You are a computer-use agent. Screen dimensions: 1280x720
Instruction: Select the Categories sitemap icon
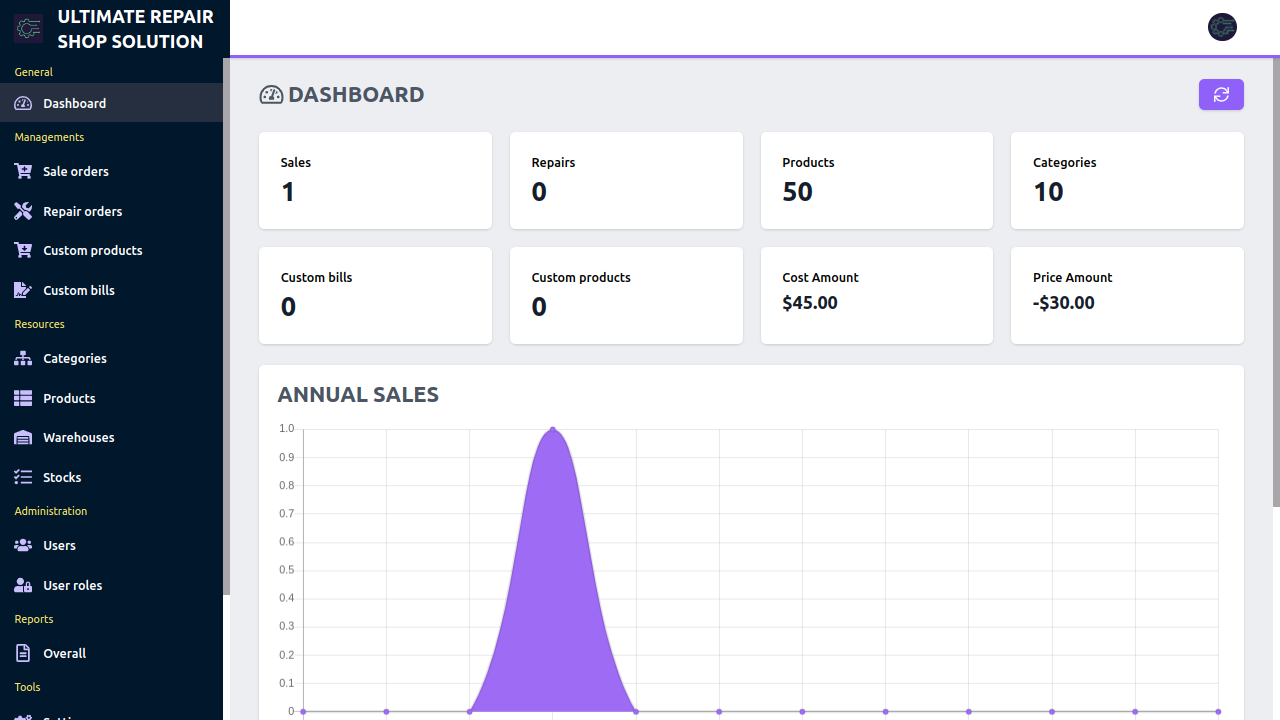[x=22, y=358]
